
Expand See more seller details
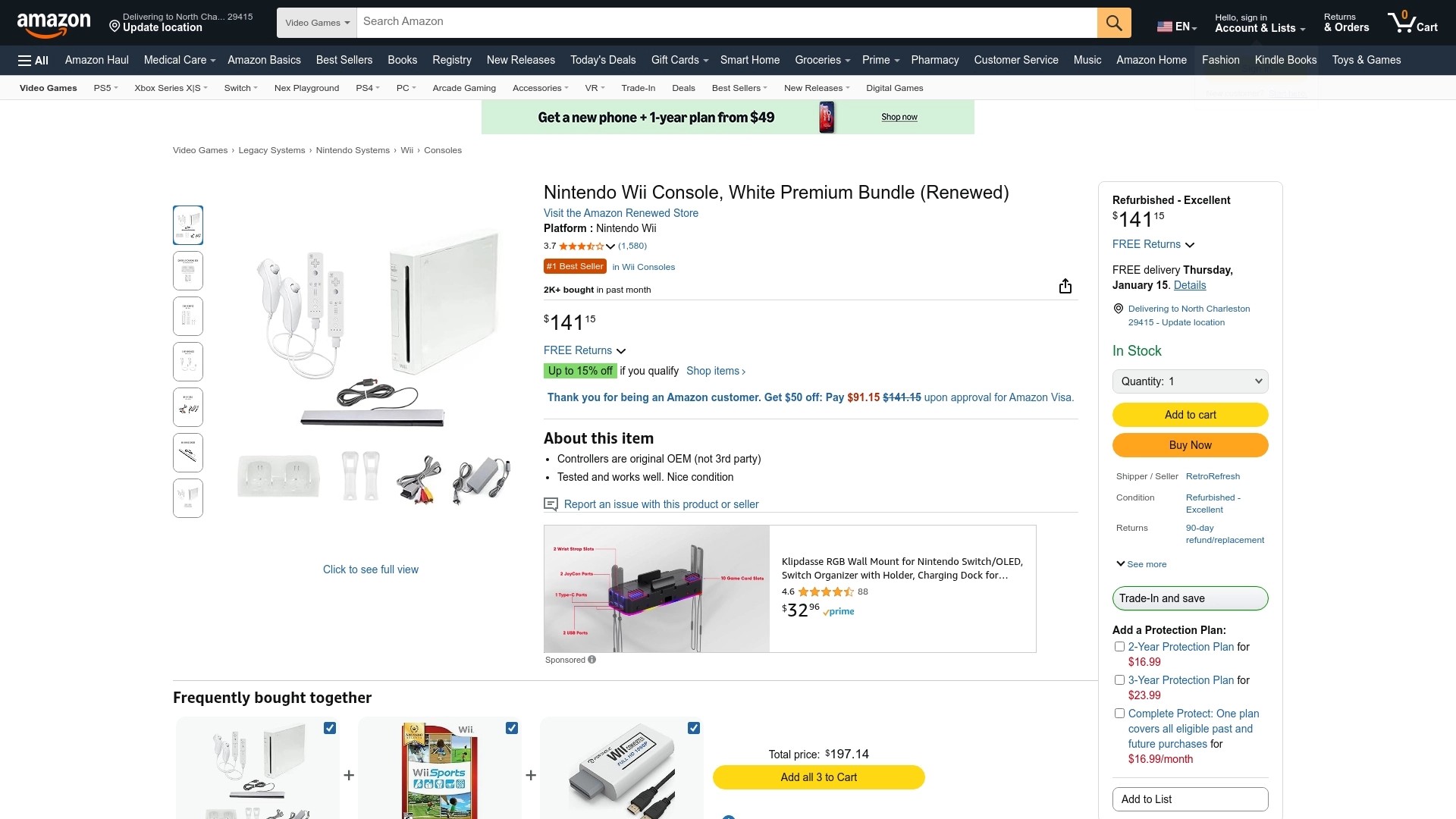(x=1141, y=564)
